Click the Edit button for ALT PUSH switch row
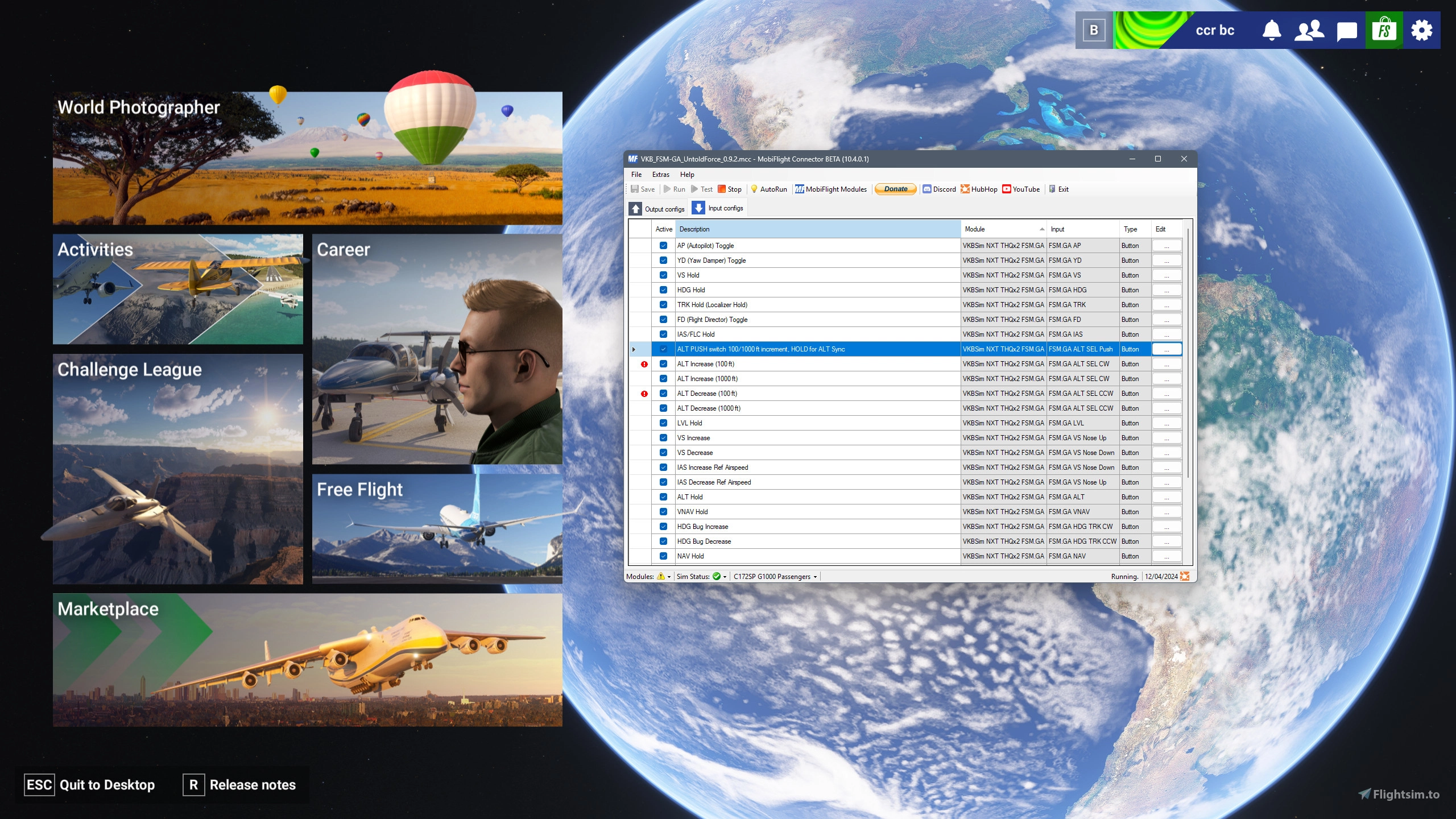 click(x=1167, y=349)
